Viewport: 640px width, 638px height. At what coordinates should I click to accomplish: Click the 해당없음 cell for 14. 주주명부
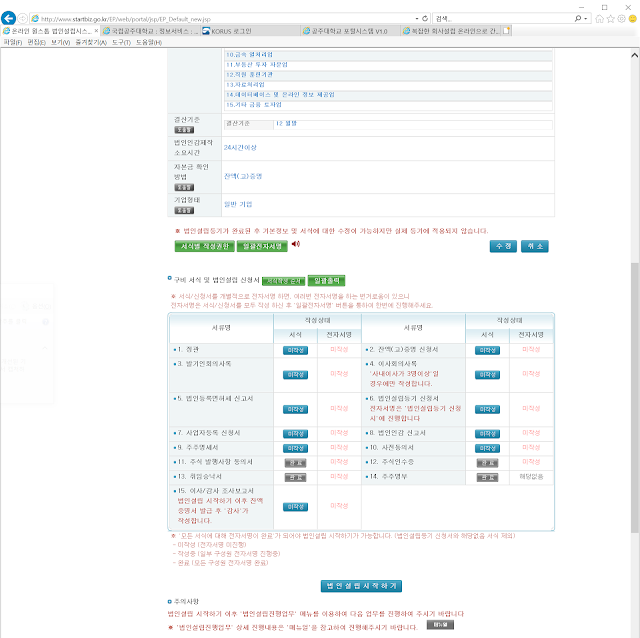click(531, 476)
